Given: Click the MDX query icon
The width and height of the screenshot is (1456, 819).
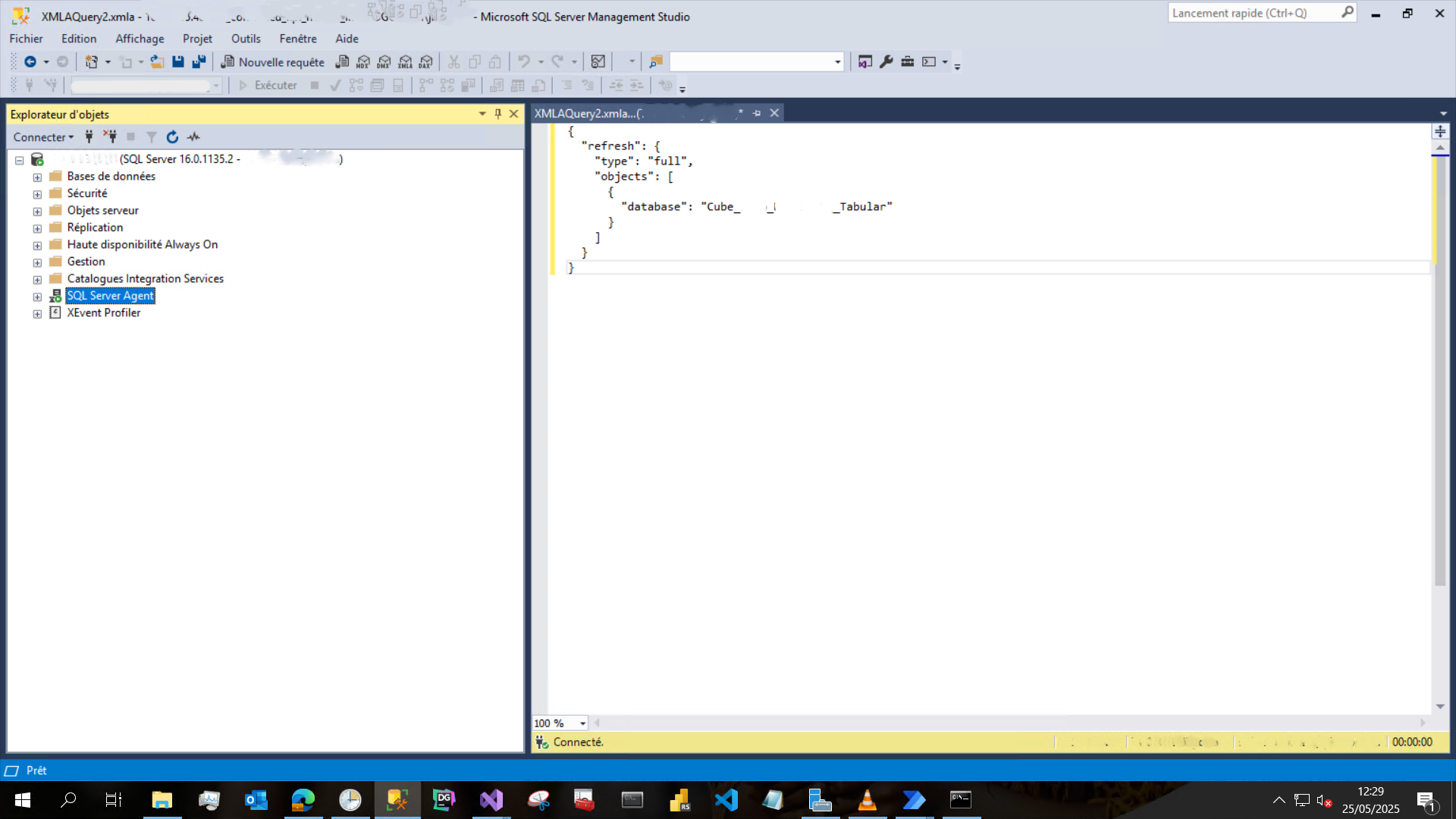Looking at the screenshot, I should coord(363,62).
